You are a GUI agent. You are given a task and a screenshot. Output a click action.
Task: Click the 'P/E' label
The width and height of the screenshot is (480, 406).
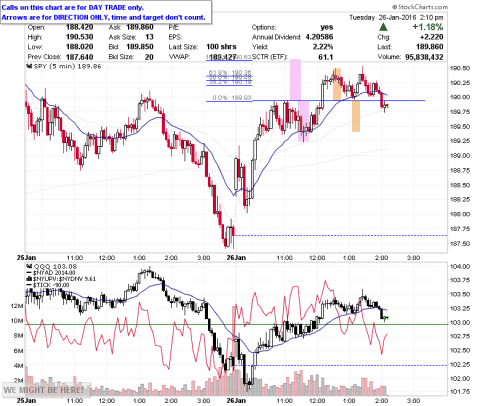174,27
